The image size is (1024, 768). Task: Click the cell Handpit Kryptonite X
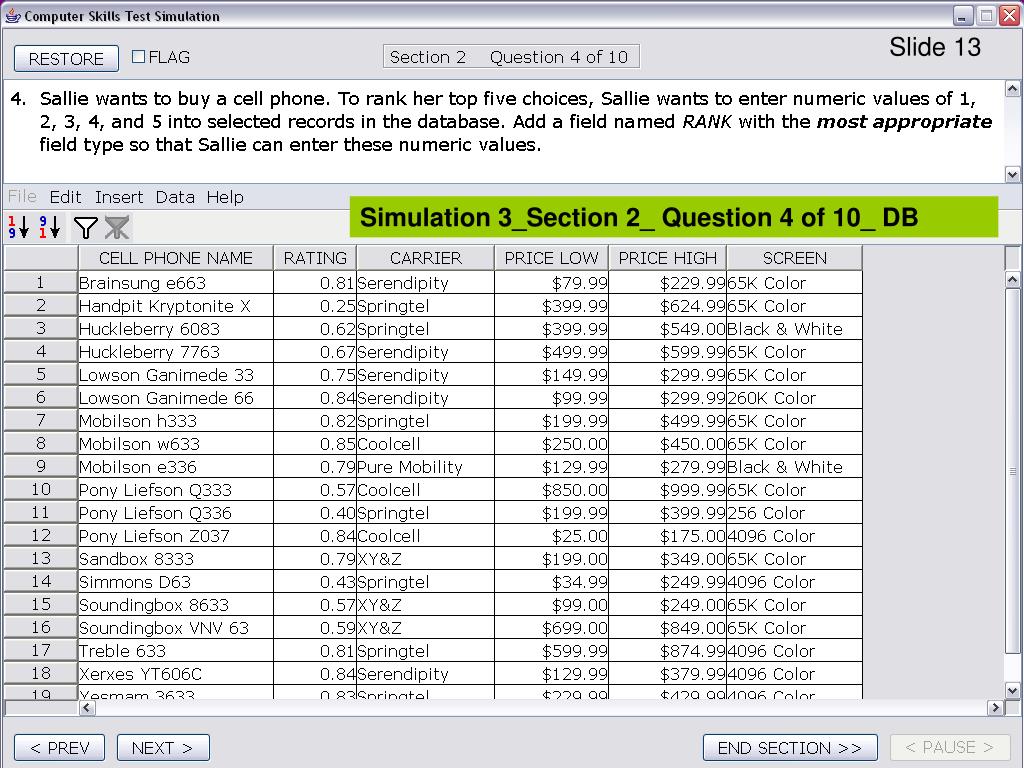pos(176,306)
